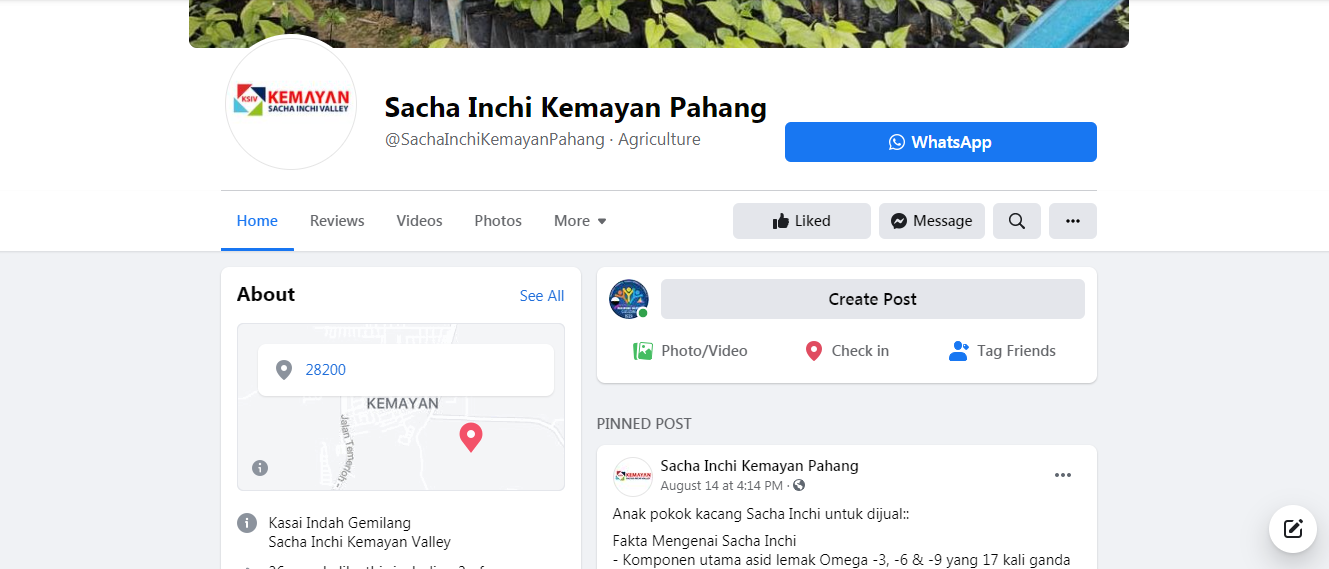Open the Videos tab
This screenshot has width=1329, height=569.
419,221
